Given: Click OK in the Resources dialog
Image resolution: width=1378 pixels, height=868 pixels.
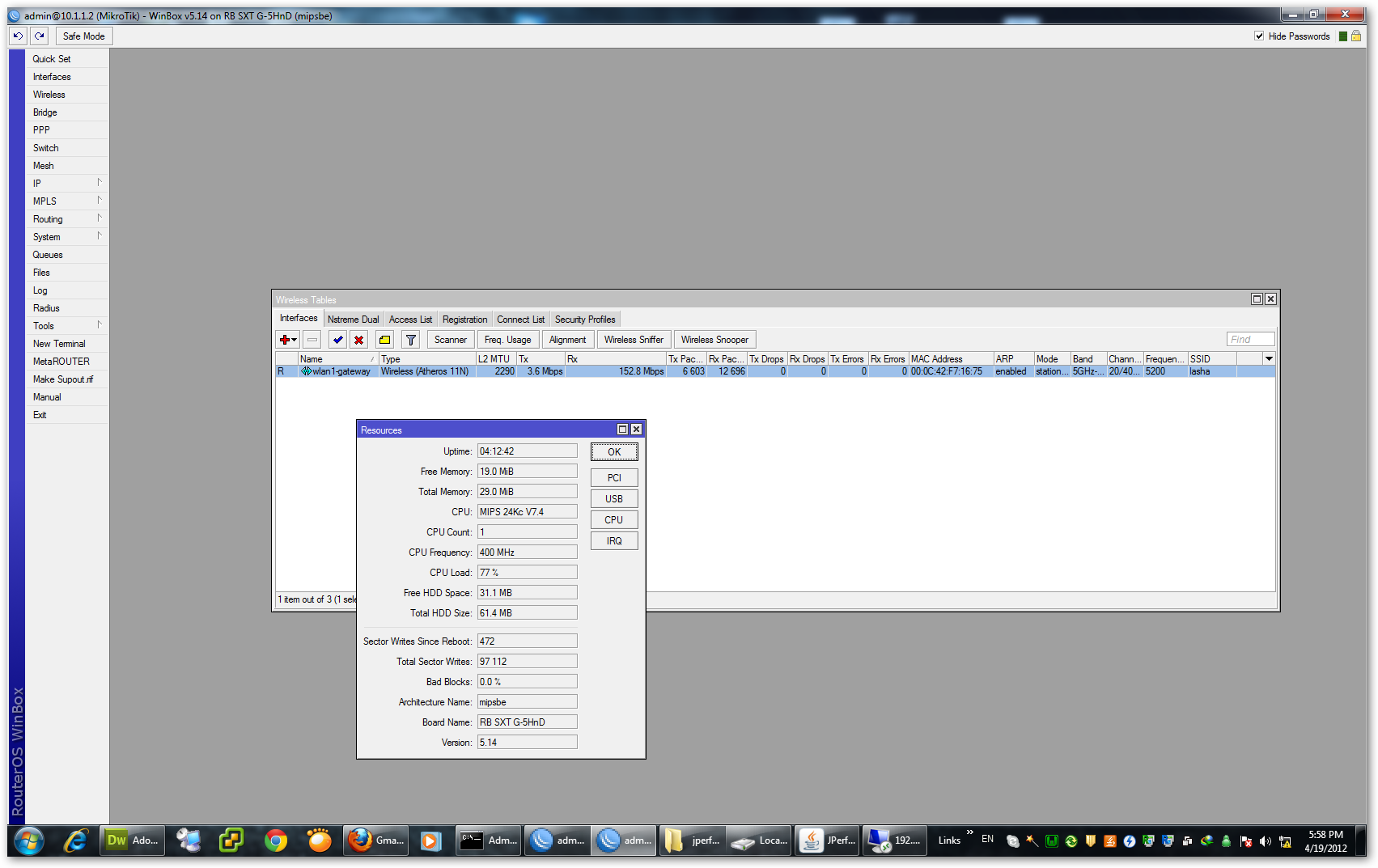Looking at the screenshot, I should (x=614, y=452).
